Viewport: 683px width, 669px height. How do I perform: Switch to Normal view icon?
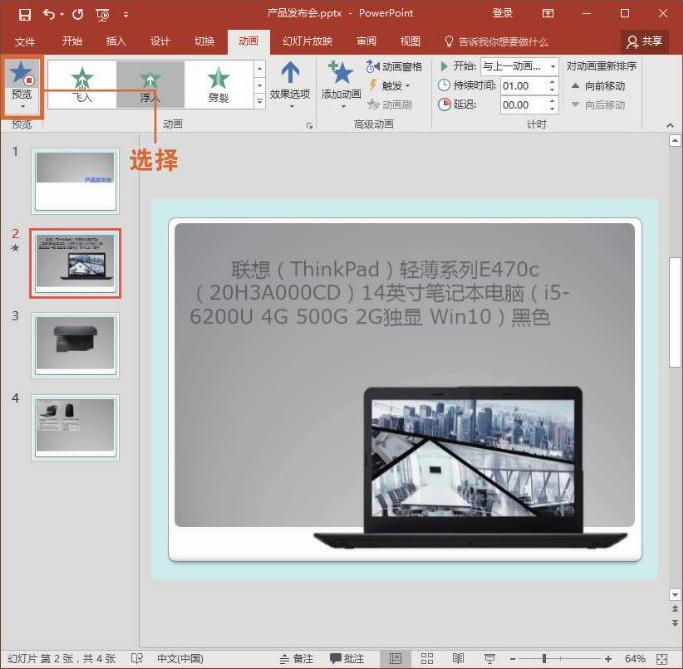396,659
